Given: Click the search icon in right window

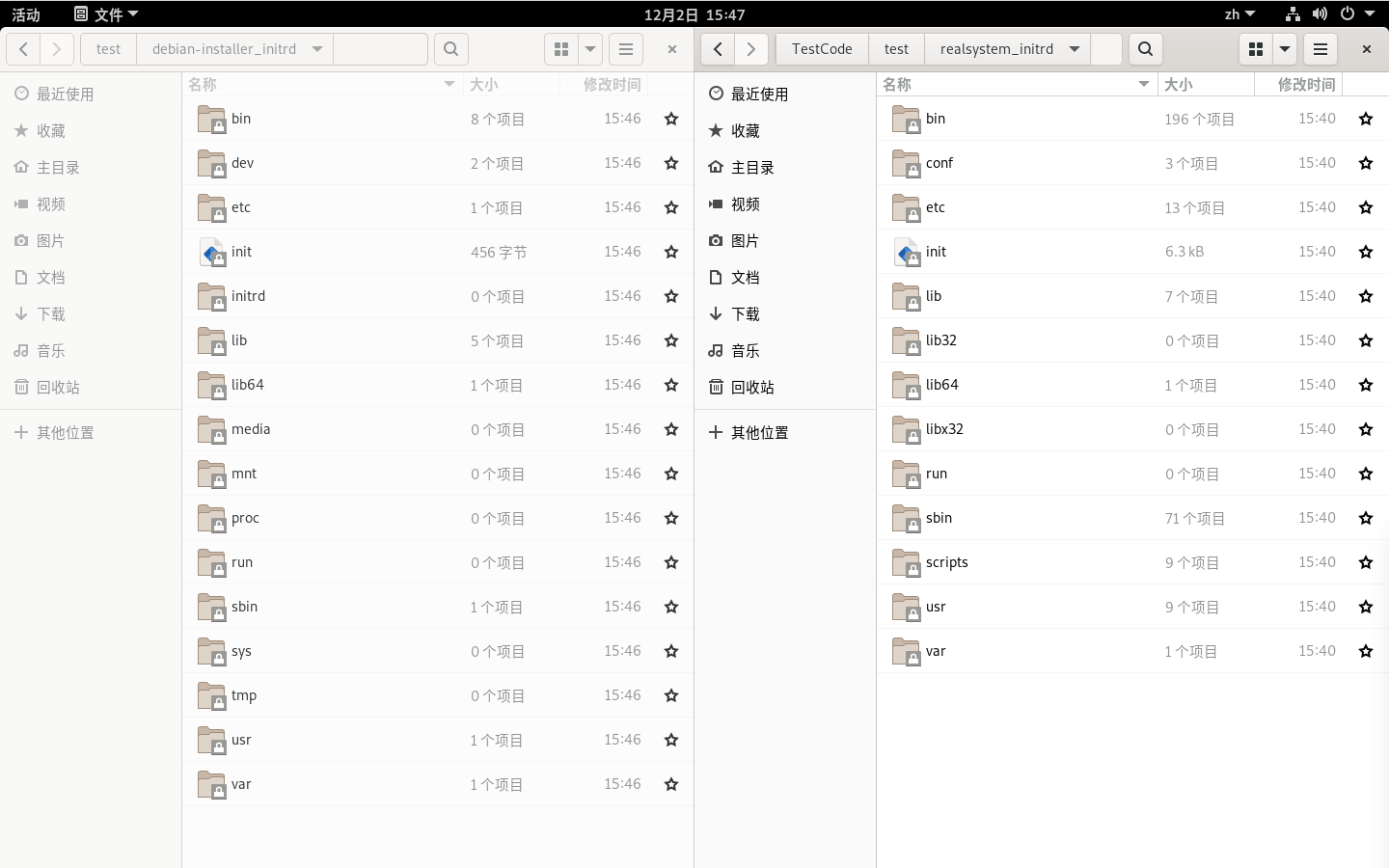Looking at the screenshot, I should coord(1145,49).
